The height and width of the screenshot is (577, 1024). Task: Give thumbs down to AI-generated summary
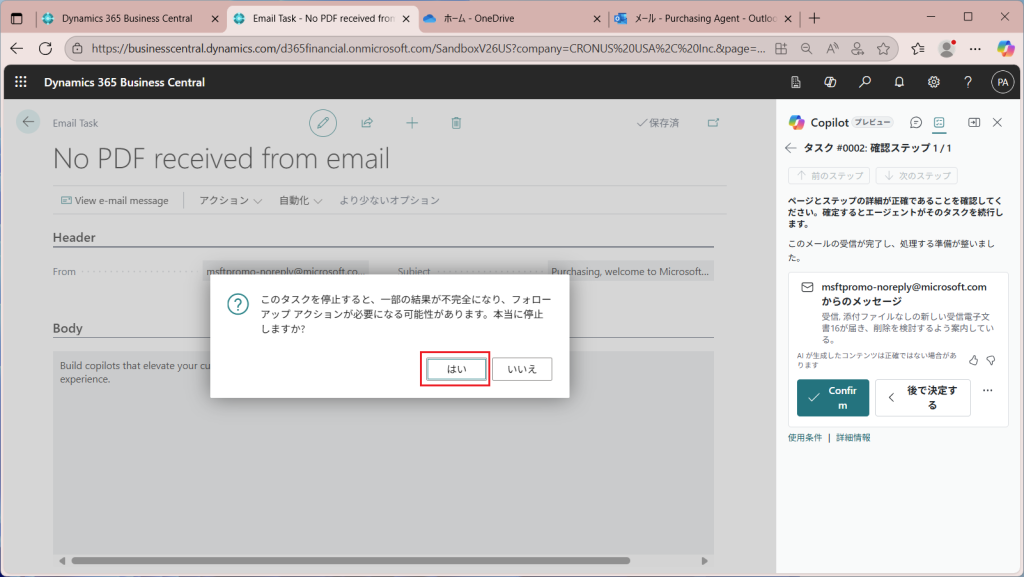click(x=991, y=360)
